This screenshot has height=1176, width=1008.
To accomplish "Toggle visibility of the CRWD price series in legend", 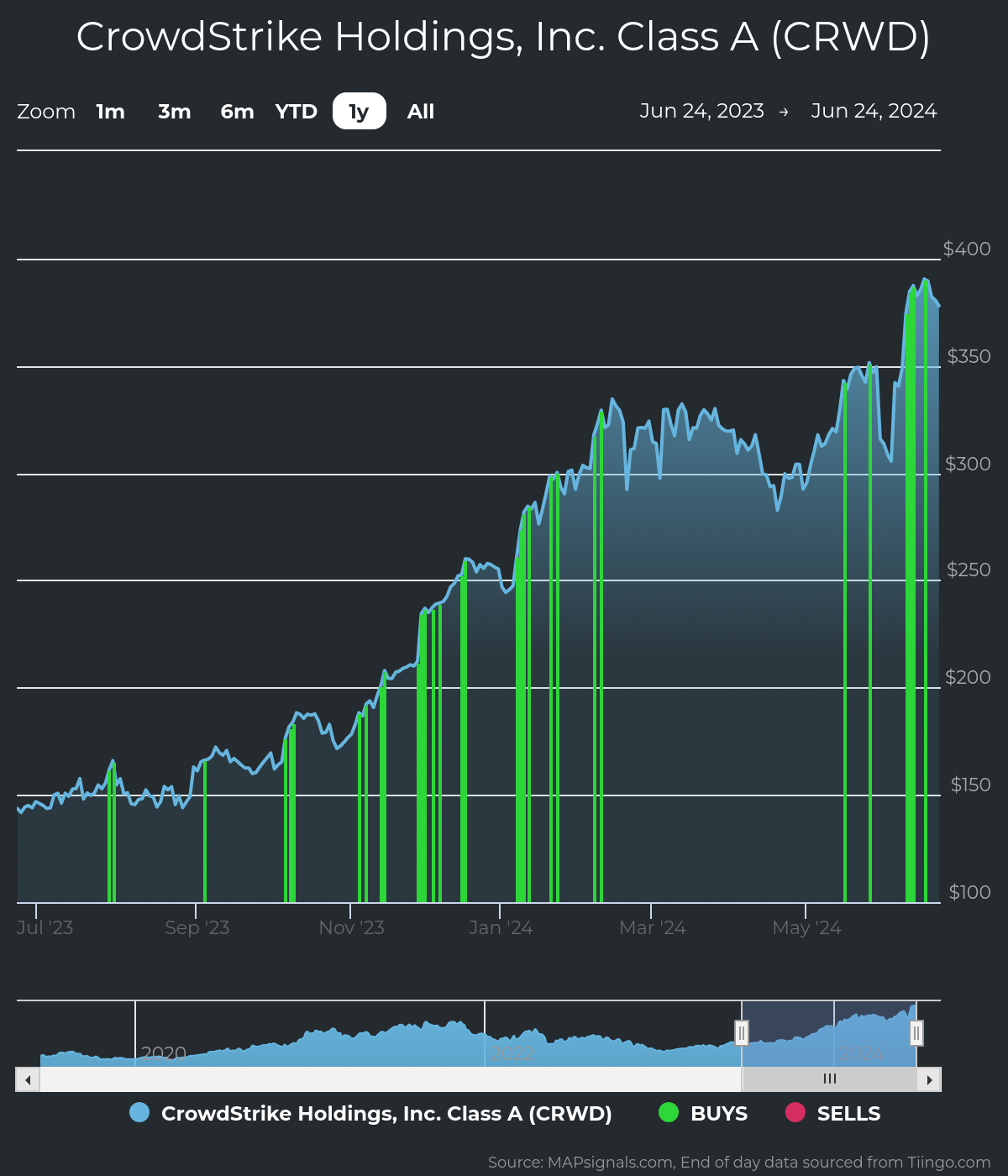I will pyautogui.click(x=386, y=1113).
